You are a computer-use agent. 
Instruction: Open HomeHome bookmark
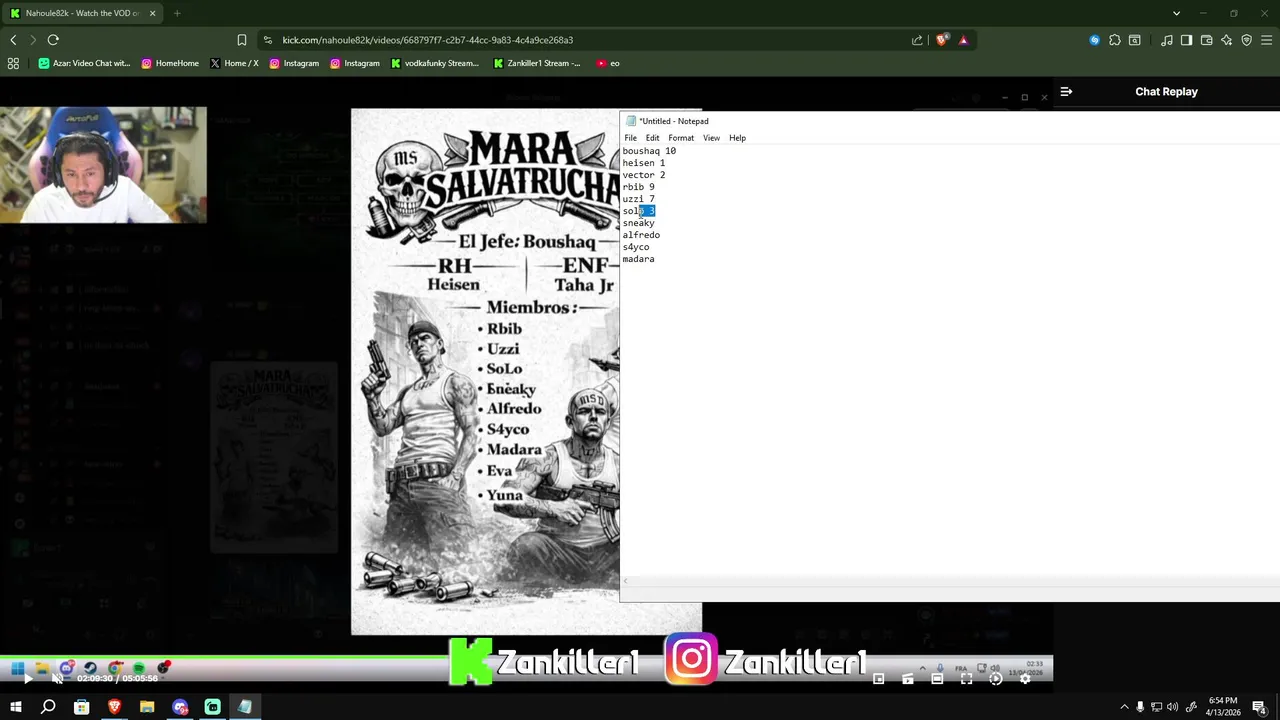[170, 63]
